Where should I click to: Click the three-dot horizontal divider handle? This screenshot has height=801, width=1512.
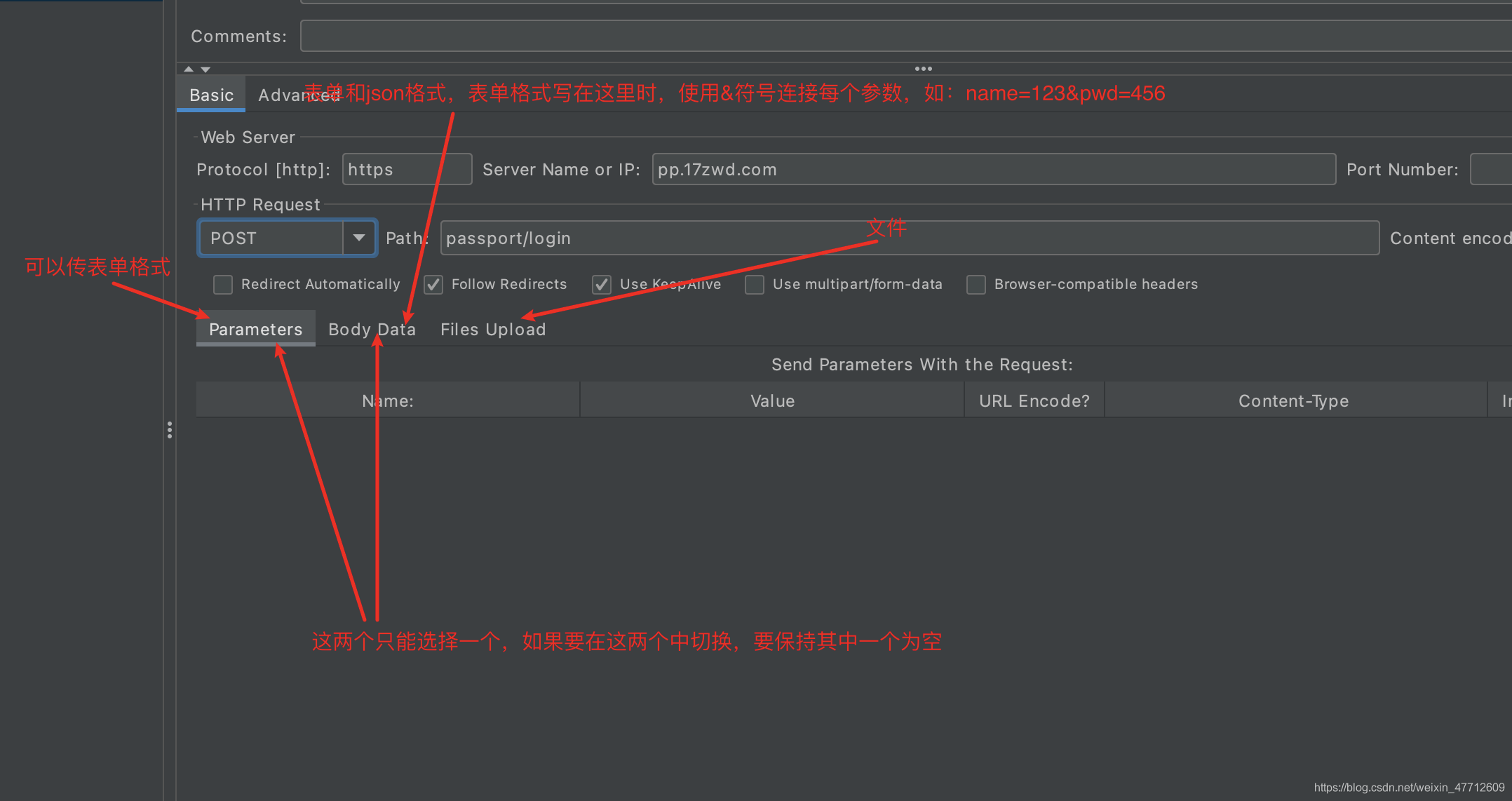pyautogui.click(x=923, y=69)
